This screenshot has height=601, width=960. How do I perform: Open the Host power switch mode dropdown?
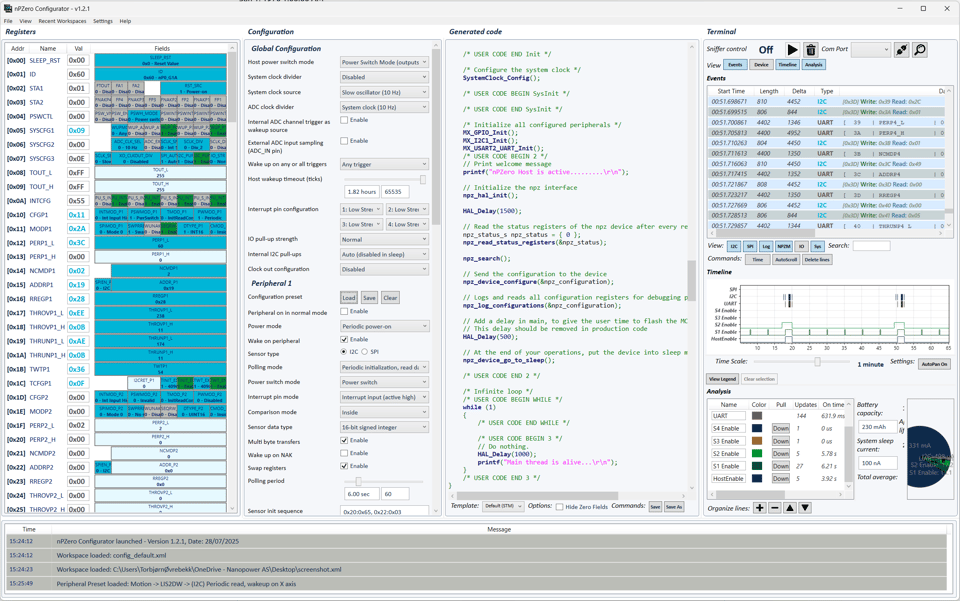(x=384, y=62)
